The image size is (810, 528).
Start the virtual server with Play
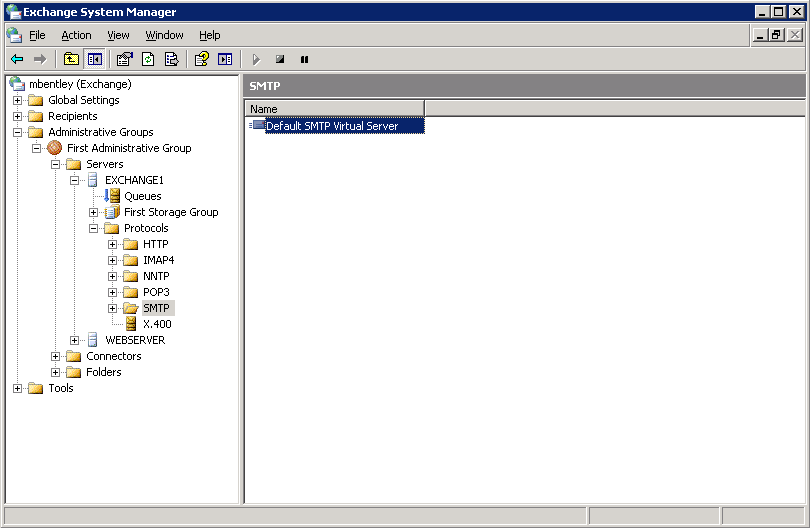(x=256, y=59)
